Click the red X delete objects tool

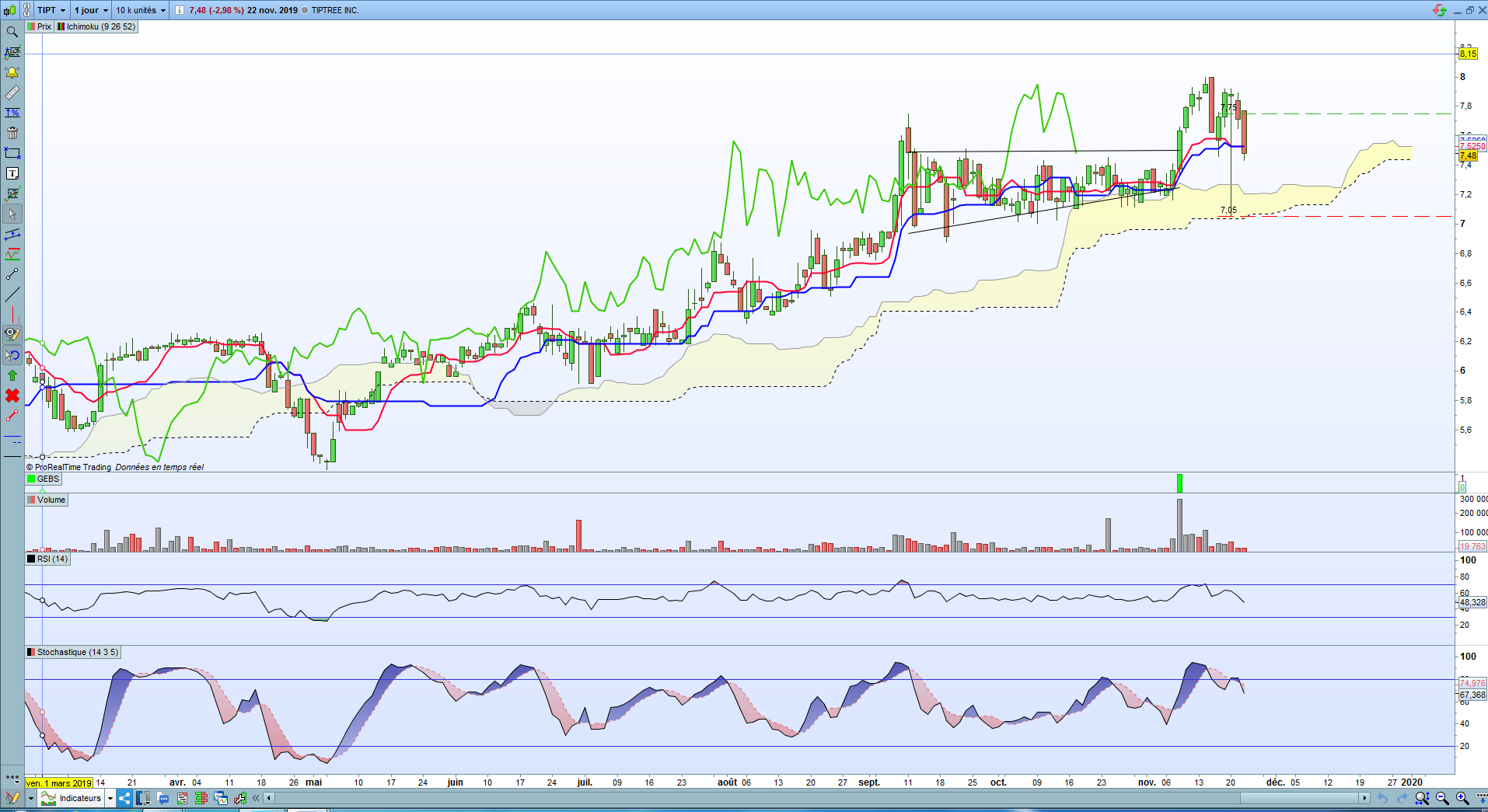pyautogui.click(x=12, y=396)
